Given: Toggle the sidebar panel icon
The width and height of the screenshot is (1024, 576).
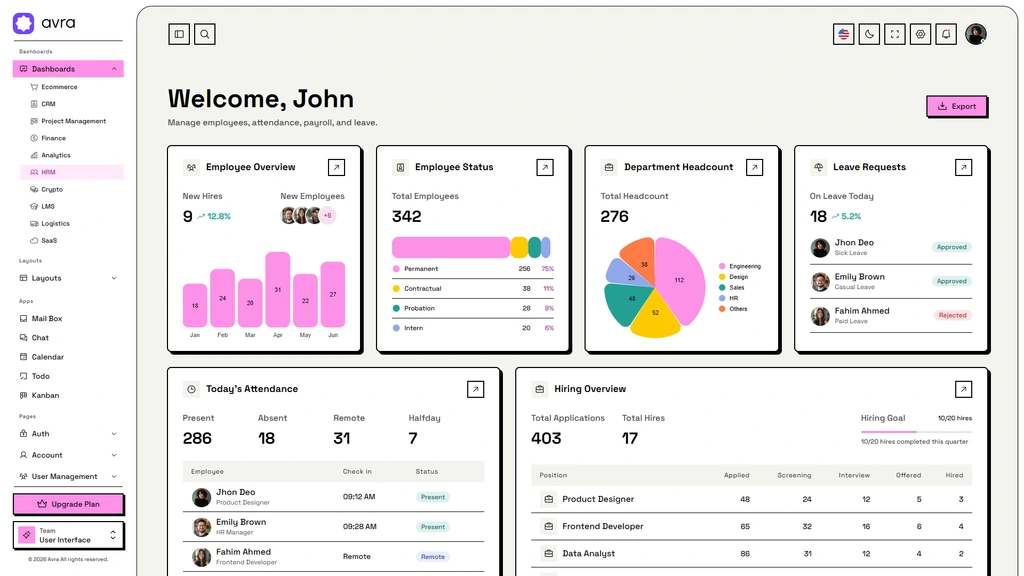Looking at the screenshot, I should point(179,34).
